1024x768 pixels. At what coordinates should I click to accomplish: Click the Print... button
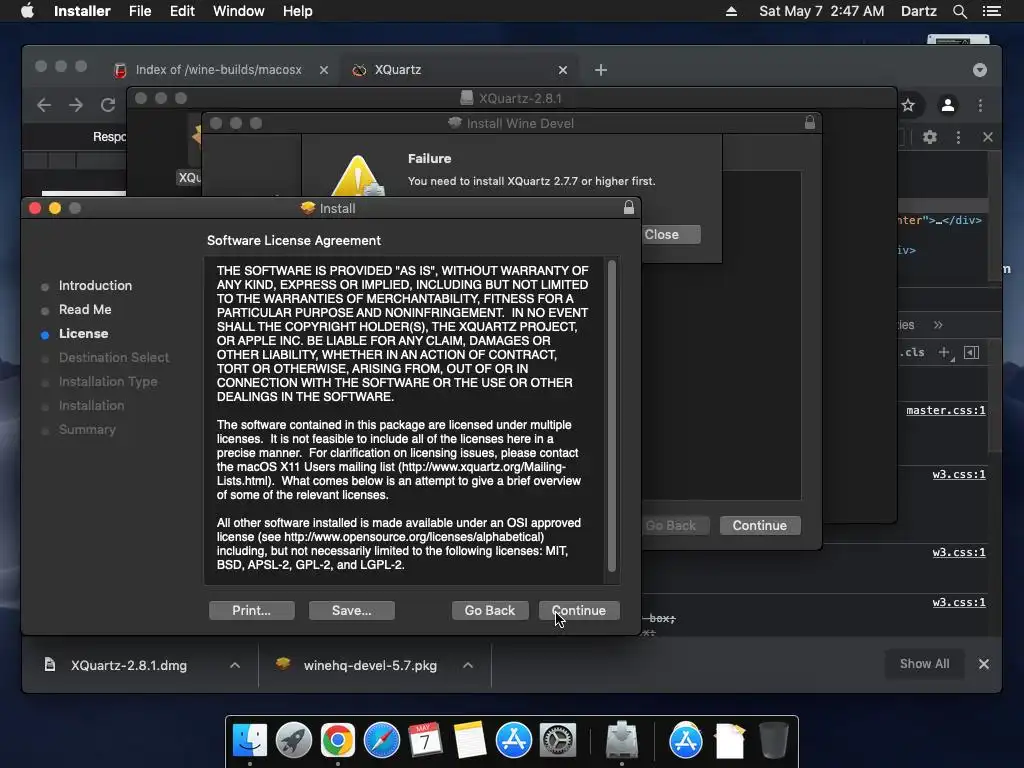pyautogui.click(x=251, y=610)
